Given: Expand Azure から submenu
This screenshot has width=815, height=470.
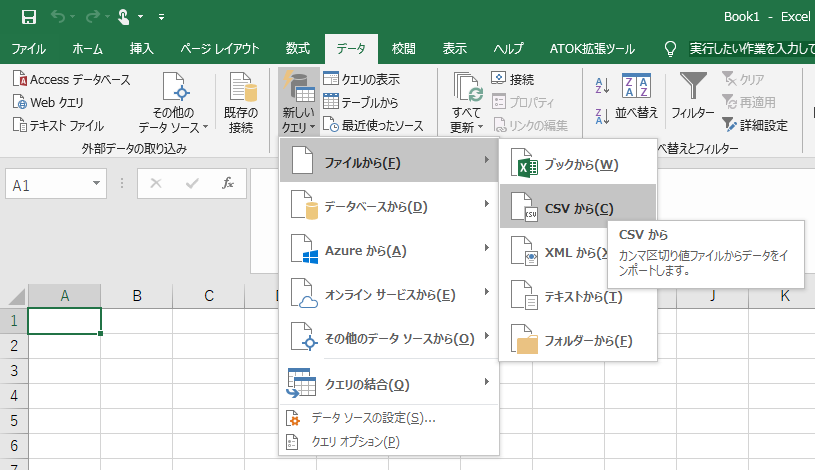Looking at the screenshot, I should (389, 249).
